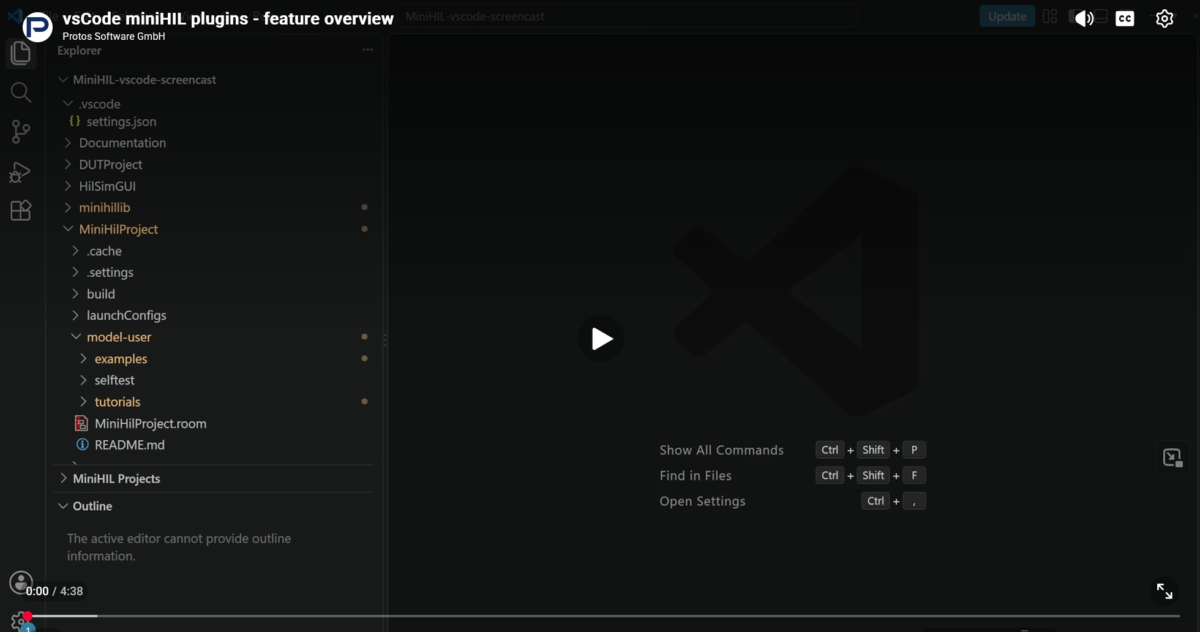
Task: Open the Extensions activity bar icon
Action: pyautogui.click(x=20, y=210)
